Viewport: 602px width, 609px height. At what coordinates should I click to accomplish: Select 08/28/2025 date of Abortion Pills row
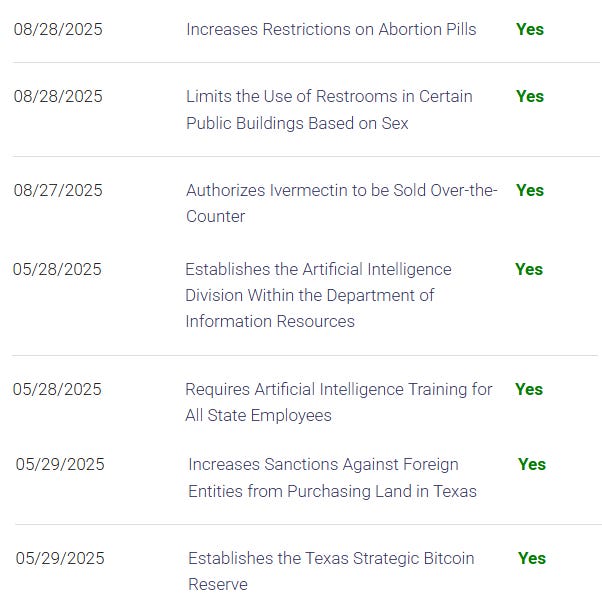pos(58,30)
